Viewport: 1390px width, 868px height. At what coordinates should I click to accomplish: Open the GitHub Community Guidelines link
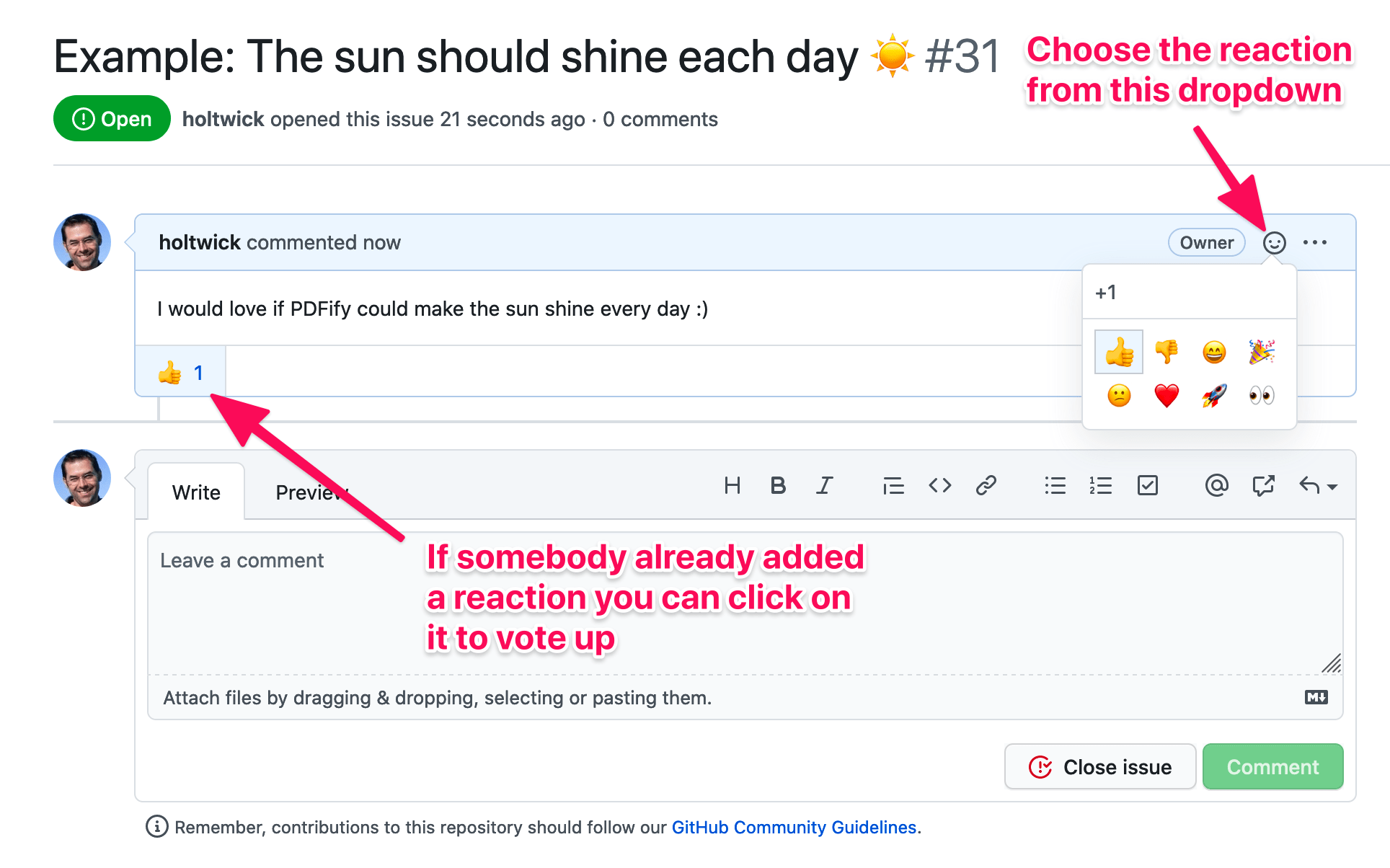click(794, 827)
